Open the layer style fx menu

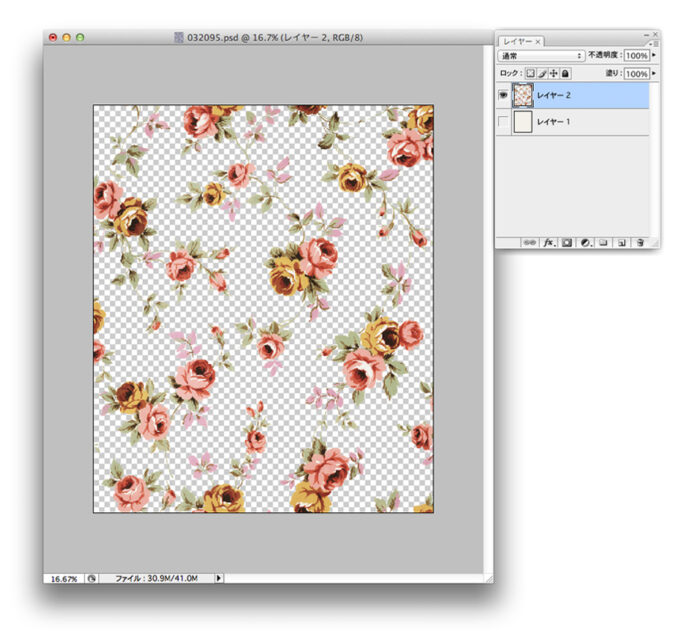[548, 242]
